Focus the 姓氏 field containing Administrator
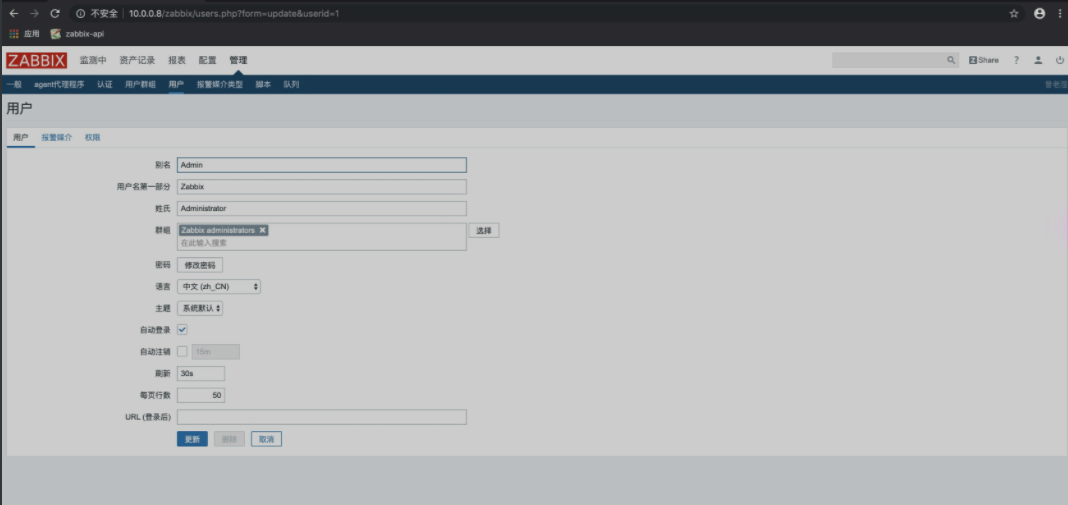 (x=321, y=208)
